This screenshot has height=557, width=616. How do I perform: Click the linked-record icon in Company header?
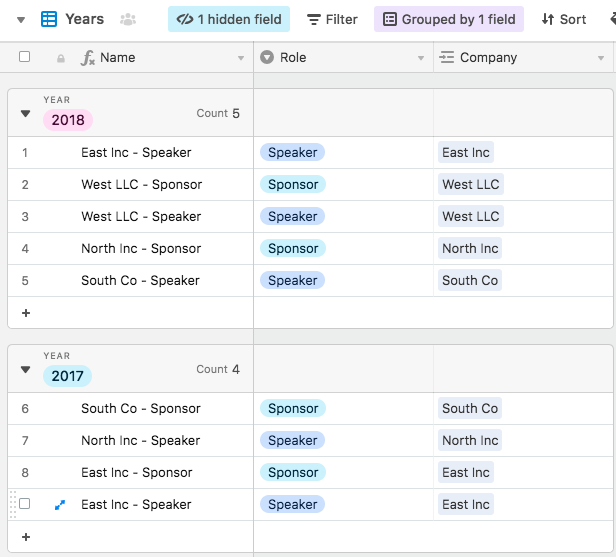pos(447,57)
